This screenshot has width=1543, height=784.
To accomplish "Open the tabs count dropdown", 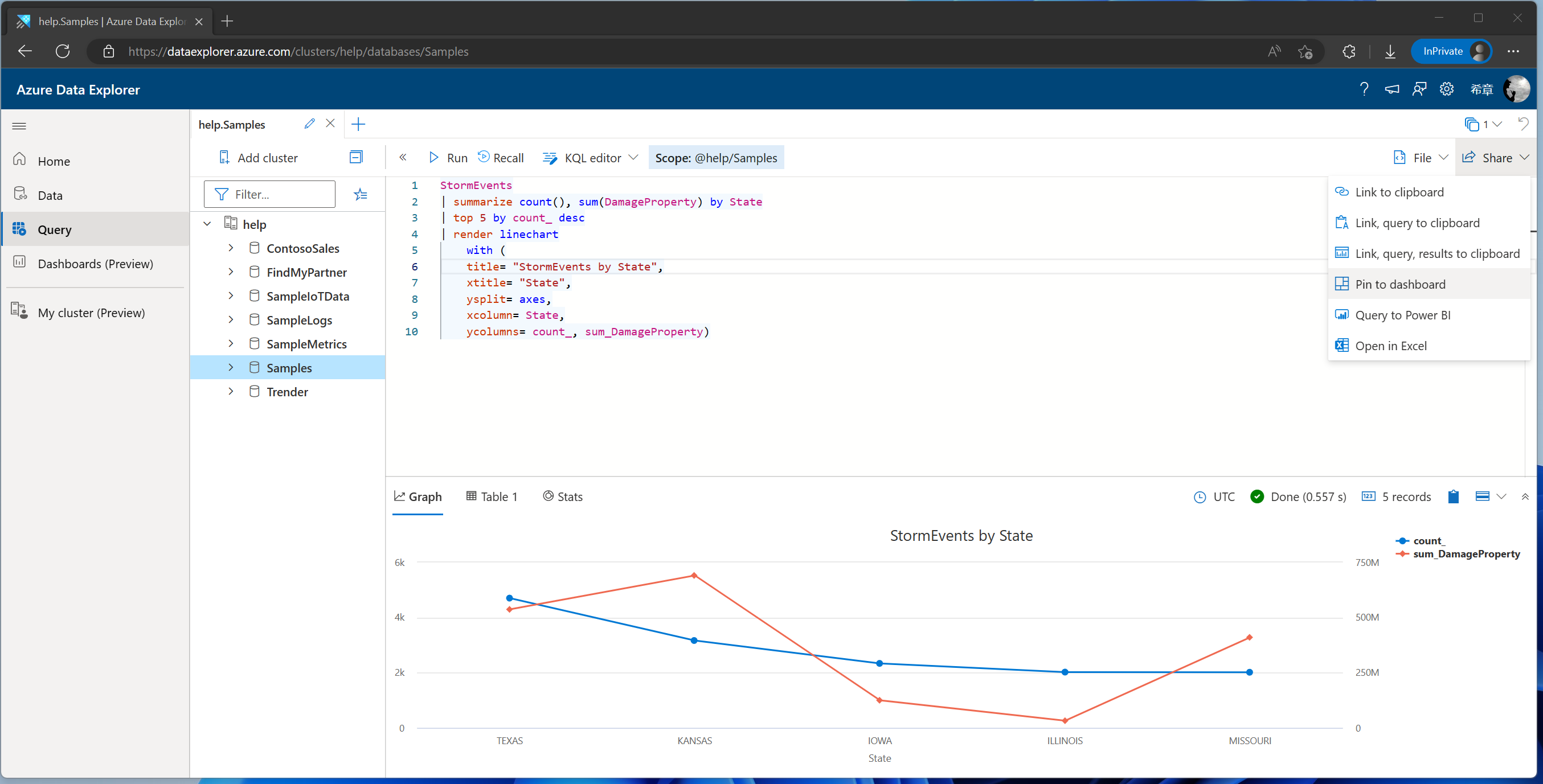I will pyautogui.click(x=1483, y=124).
